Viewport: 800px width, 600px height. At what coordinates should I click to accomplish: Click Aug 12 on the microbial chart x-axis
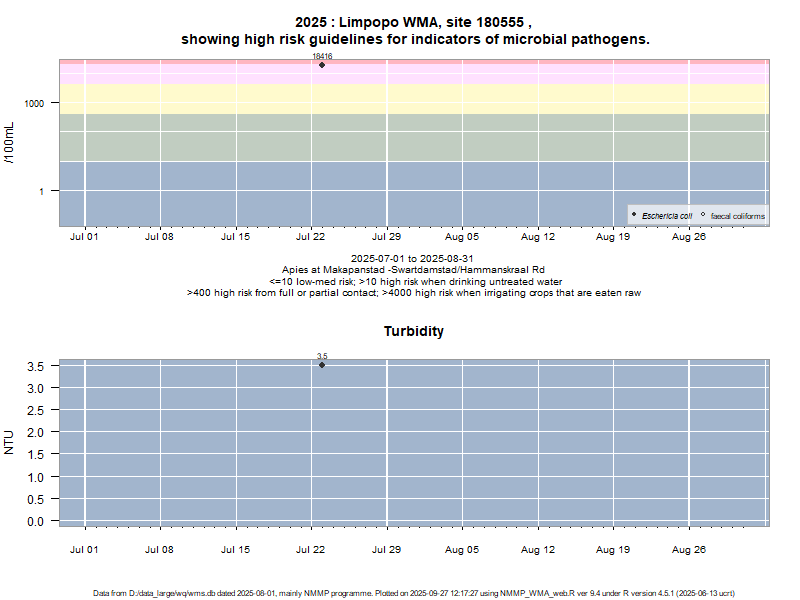[x=537, y=237]
